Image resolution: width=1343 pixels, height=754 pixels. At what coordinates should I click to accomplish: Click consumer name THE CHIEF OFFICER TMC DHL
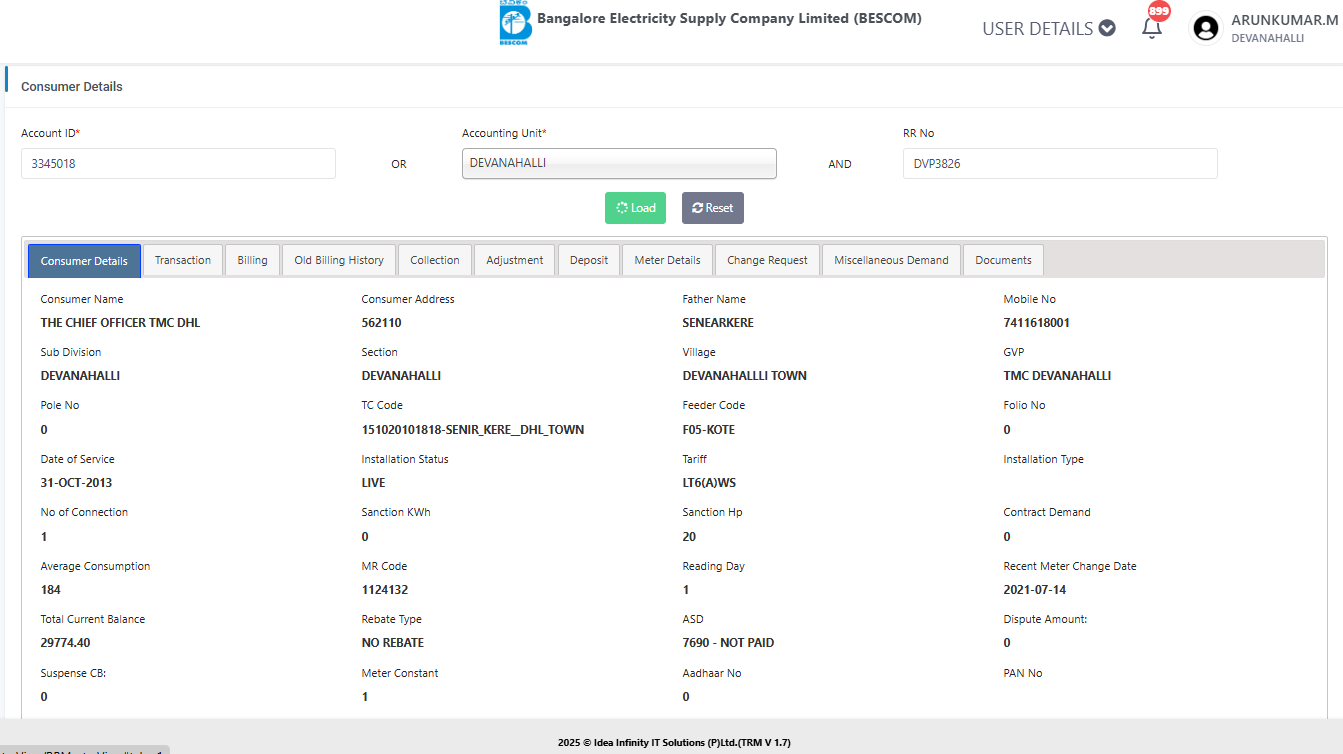click(121, 323)
